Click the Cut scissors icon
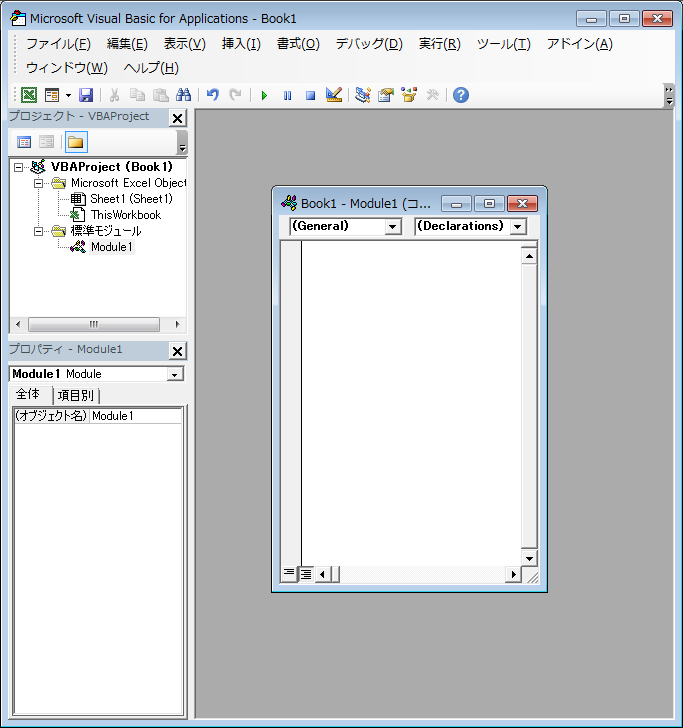The image size is (683, 728). pos(114,95)
